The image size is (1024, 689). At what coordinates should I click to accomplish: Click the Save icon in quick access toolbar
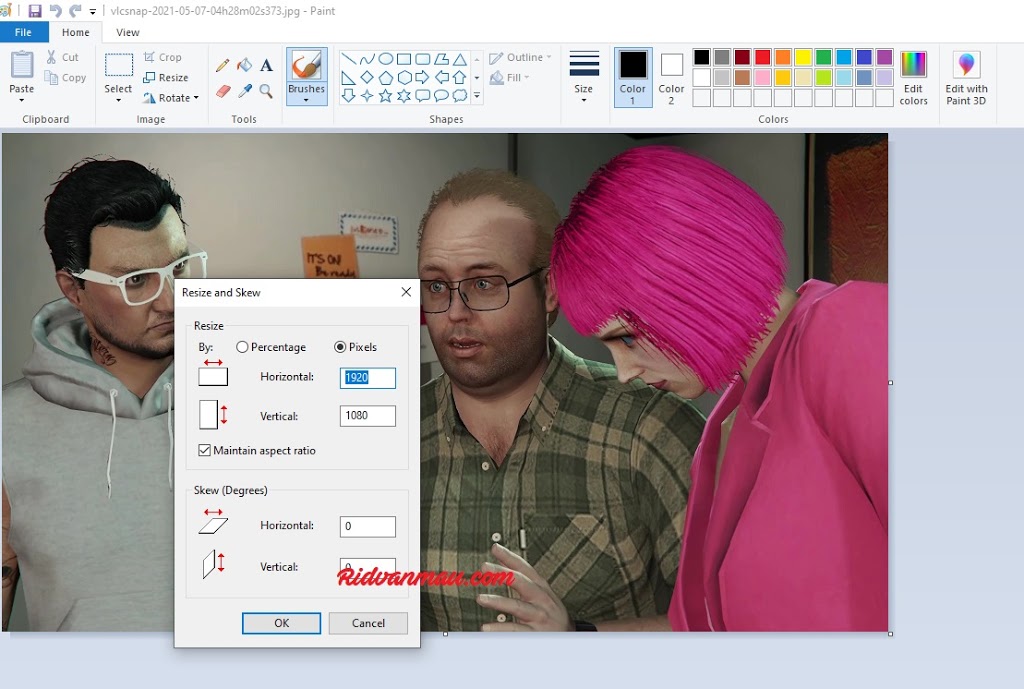tap(35, 11)
